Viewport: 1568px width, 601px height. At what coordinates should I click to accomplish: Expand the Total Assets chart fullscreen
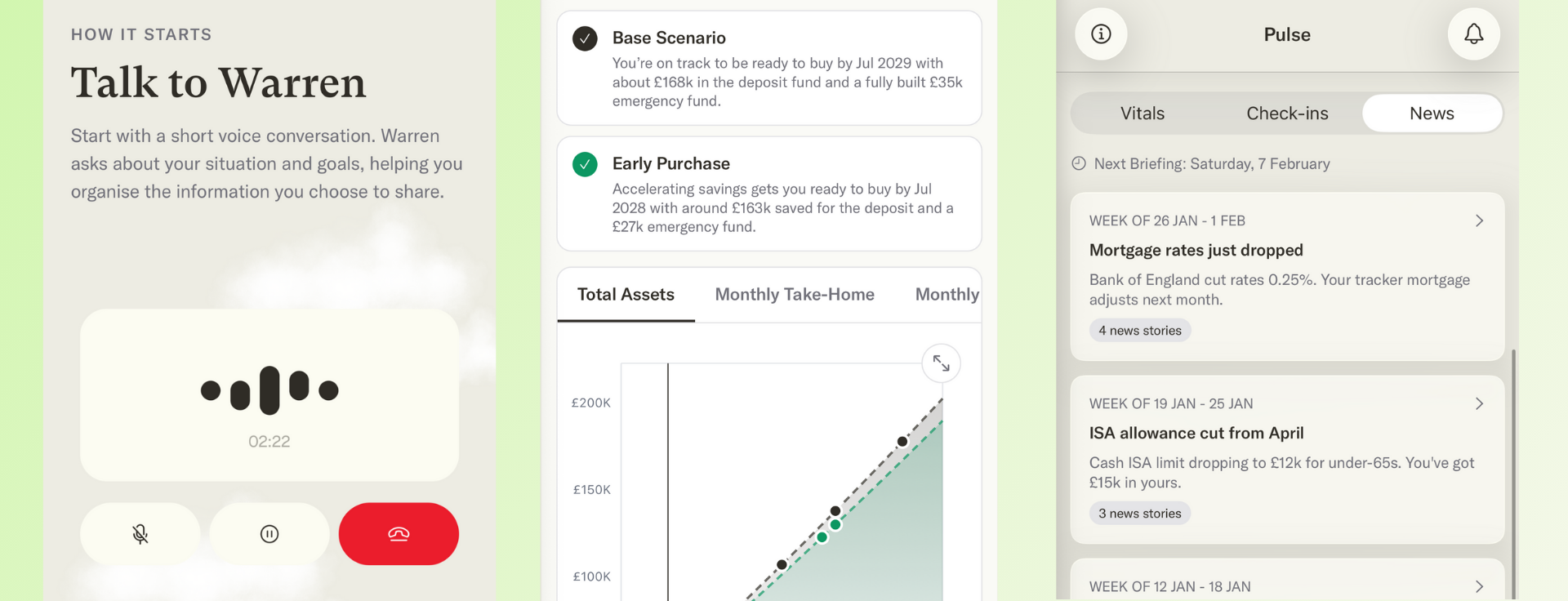(941, 363)
